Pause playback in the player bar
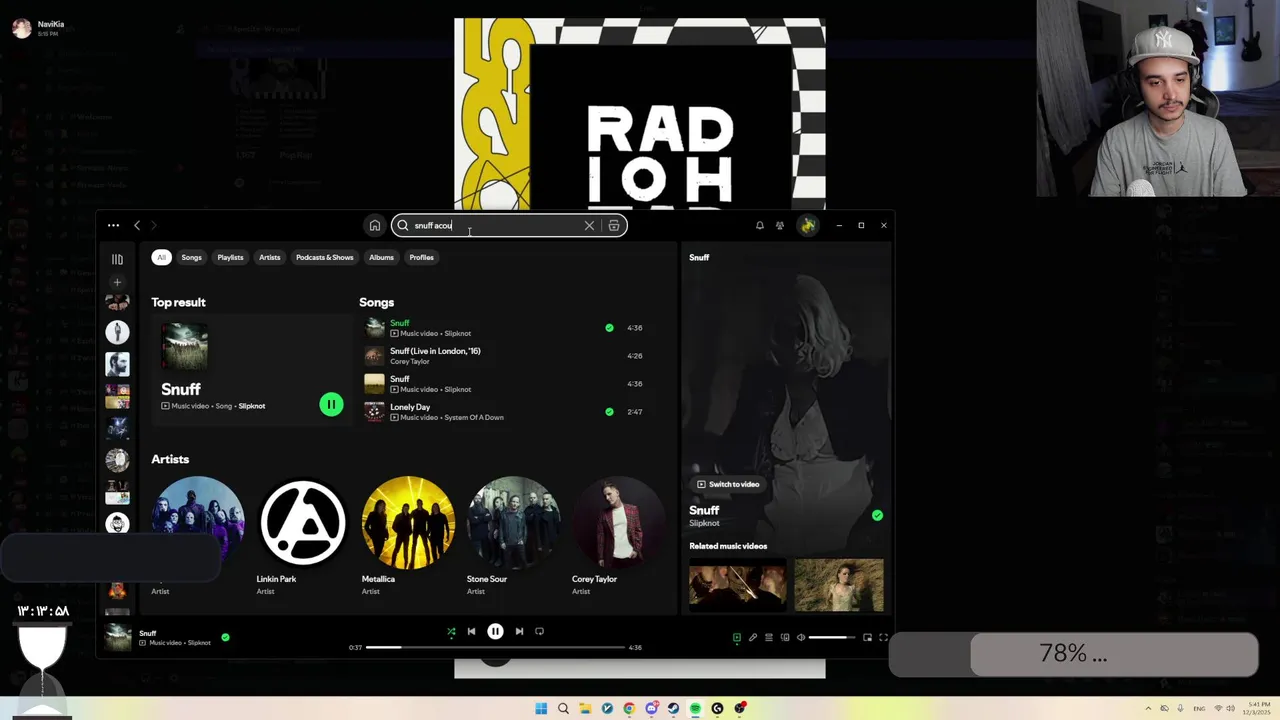Image resolution: width=1280 pixels, height=720 pixels. pyautogui.click(x=495, y=631)
